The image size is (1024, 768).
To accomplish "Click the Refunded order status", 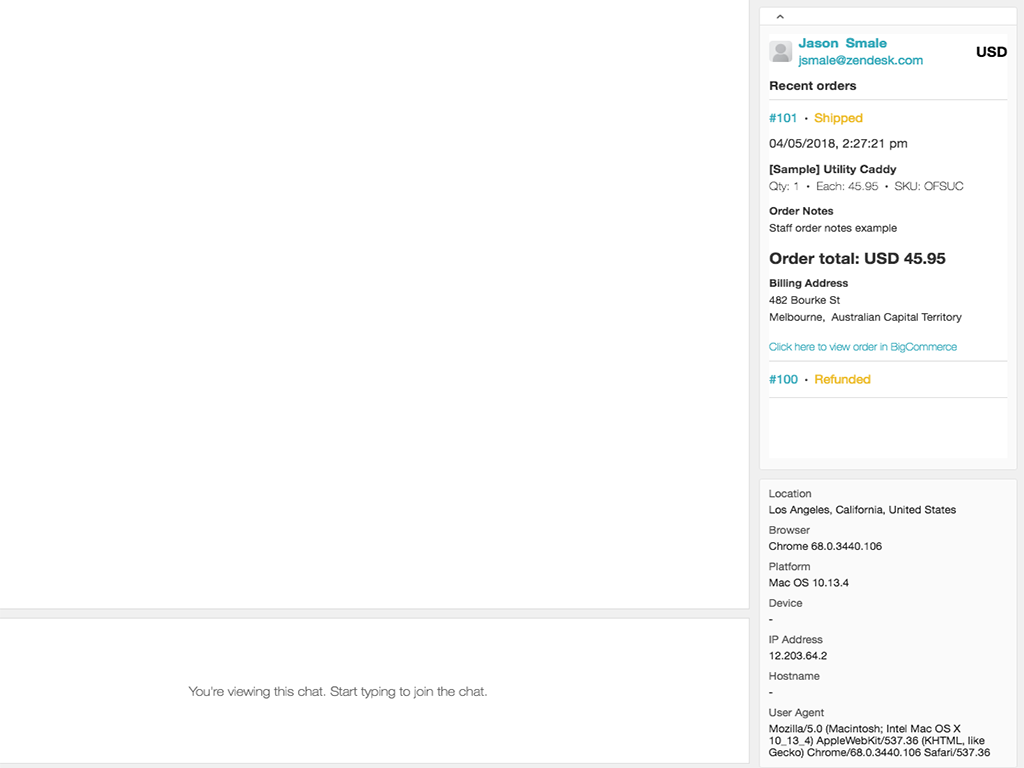I will (x=842, y=379).
